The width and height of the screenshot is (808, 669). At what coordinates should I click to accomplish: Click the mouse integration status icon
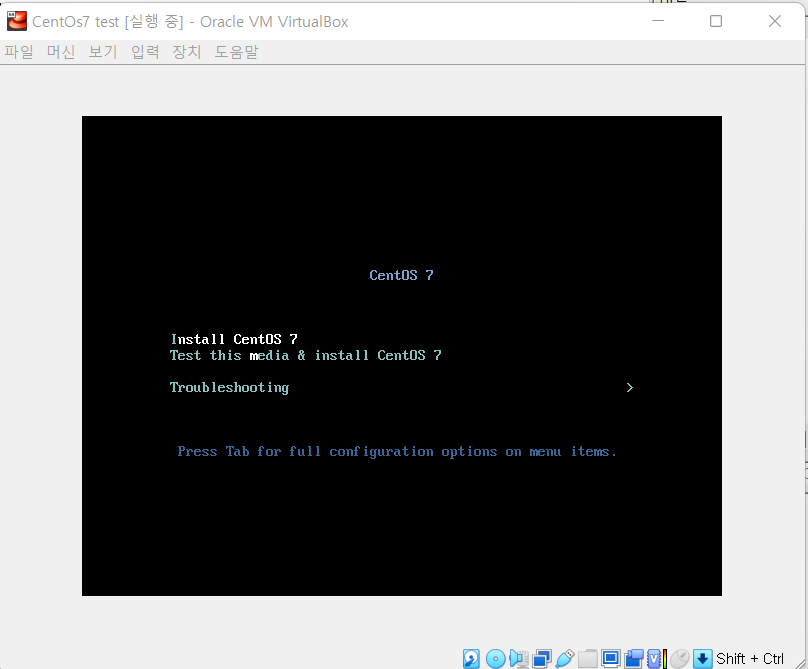[x=680, y=659]
